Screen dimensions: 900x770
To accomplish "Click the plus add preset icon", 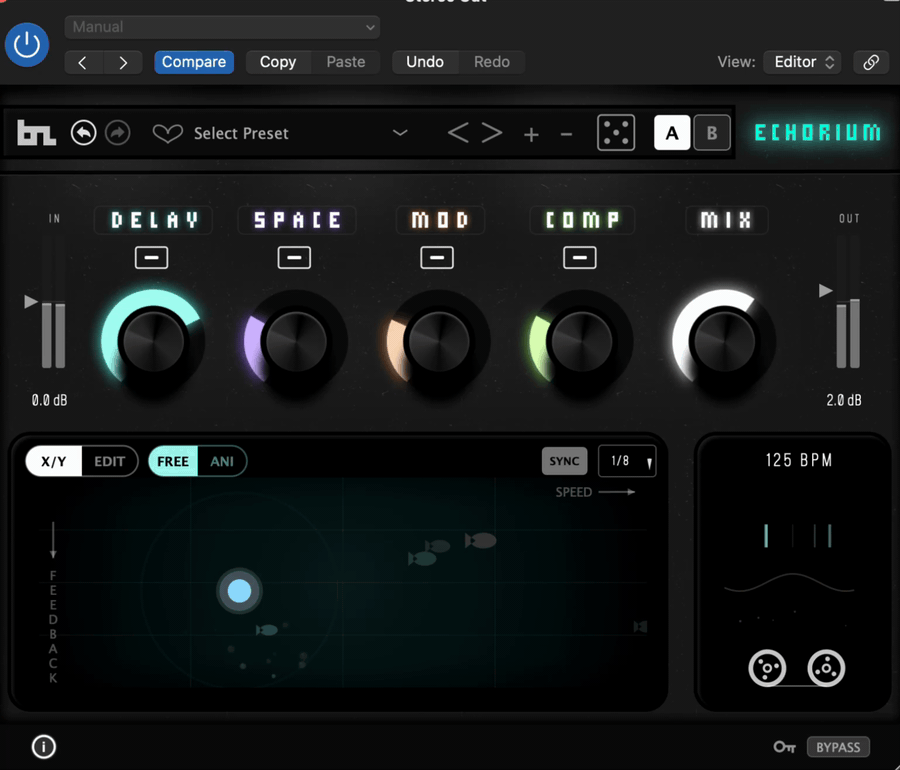I will click(532, 135).
